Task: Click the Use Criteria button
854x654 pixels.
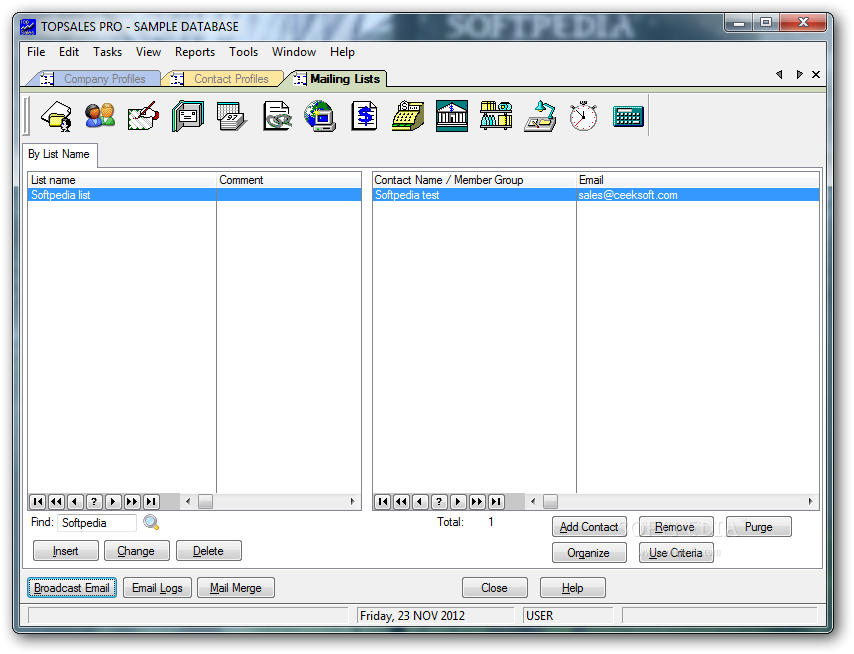Action: (x=676, y=553)
